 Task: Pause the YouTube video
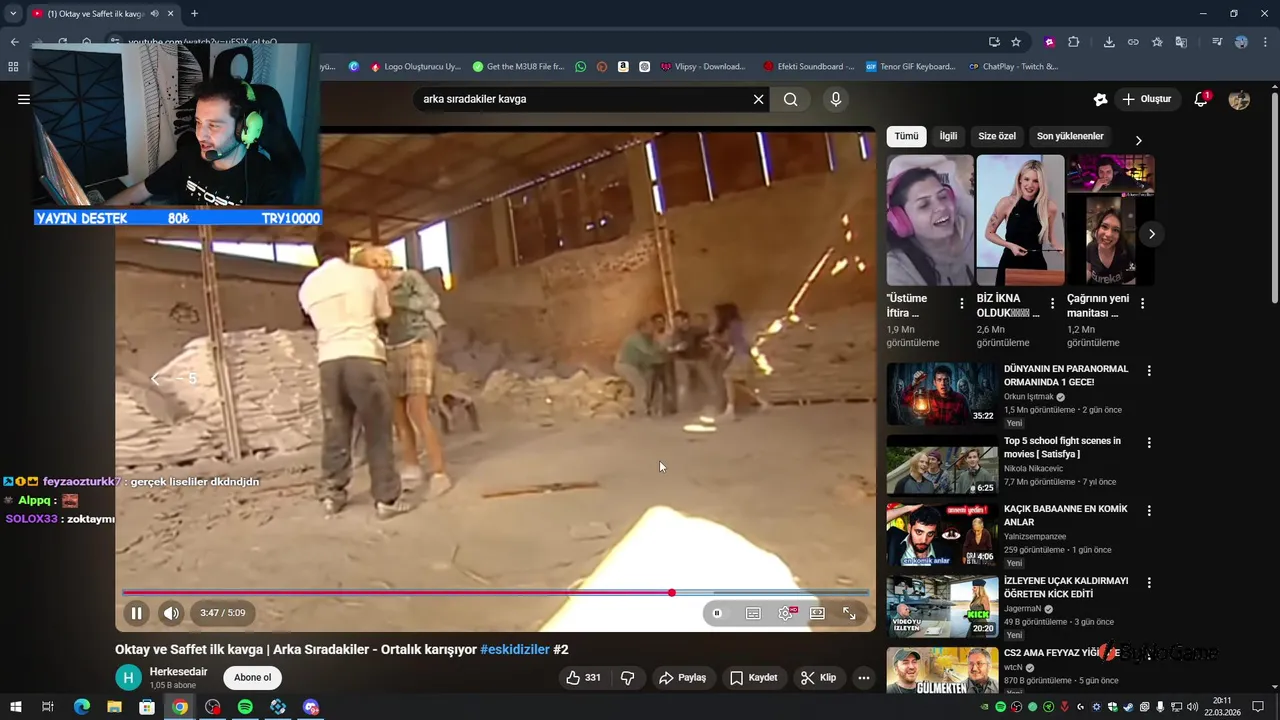137,613
